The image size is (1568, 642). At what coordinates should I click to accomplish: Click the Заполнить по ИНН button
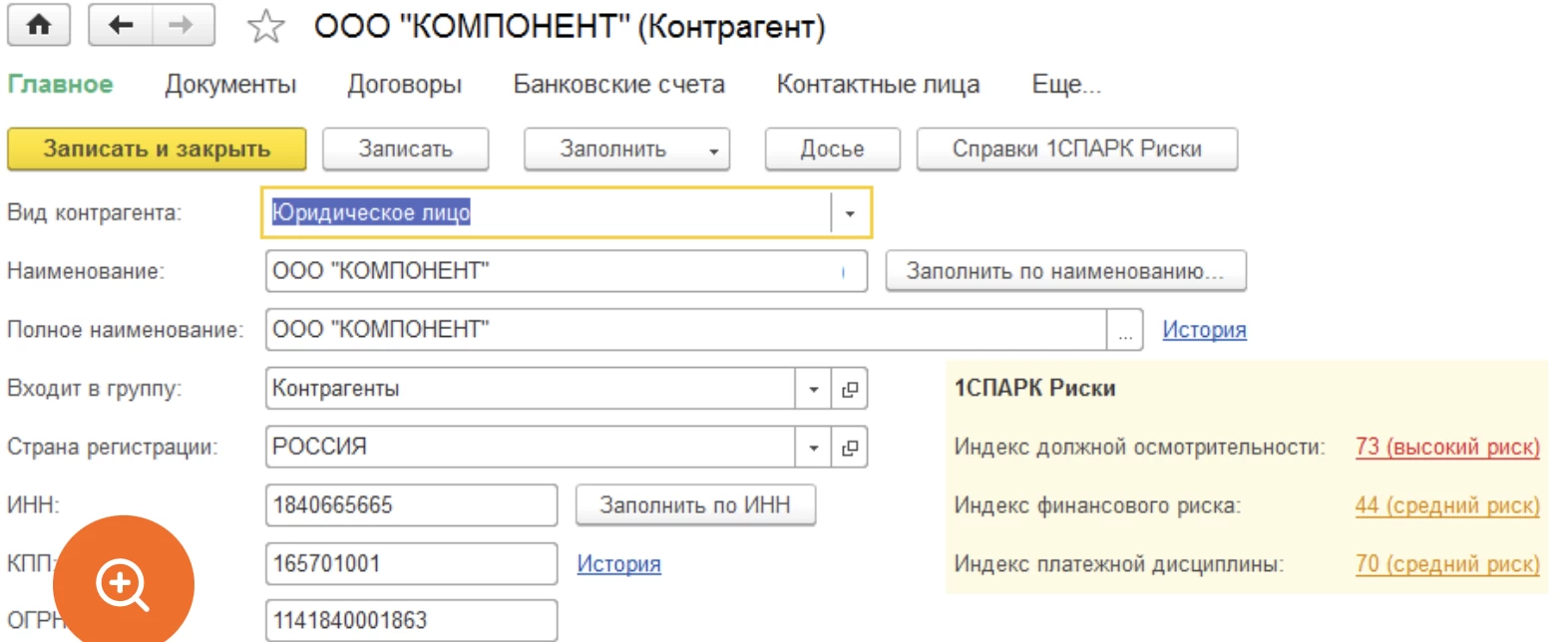[x=695, y=505]
